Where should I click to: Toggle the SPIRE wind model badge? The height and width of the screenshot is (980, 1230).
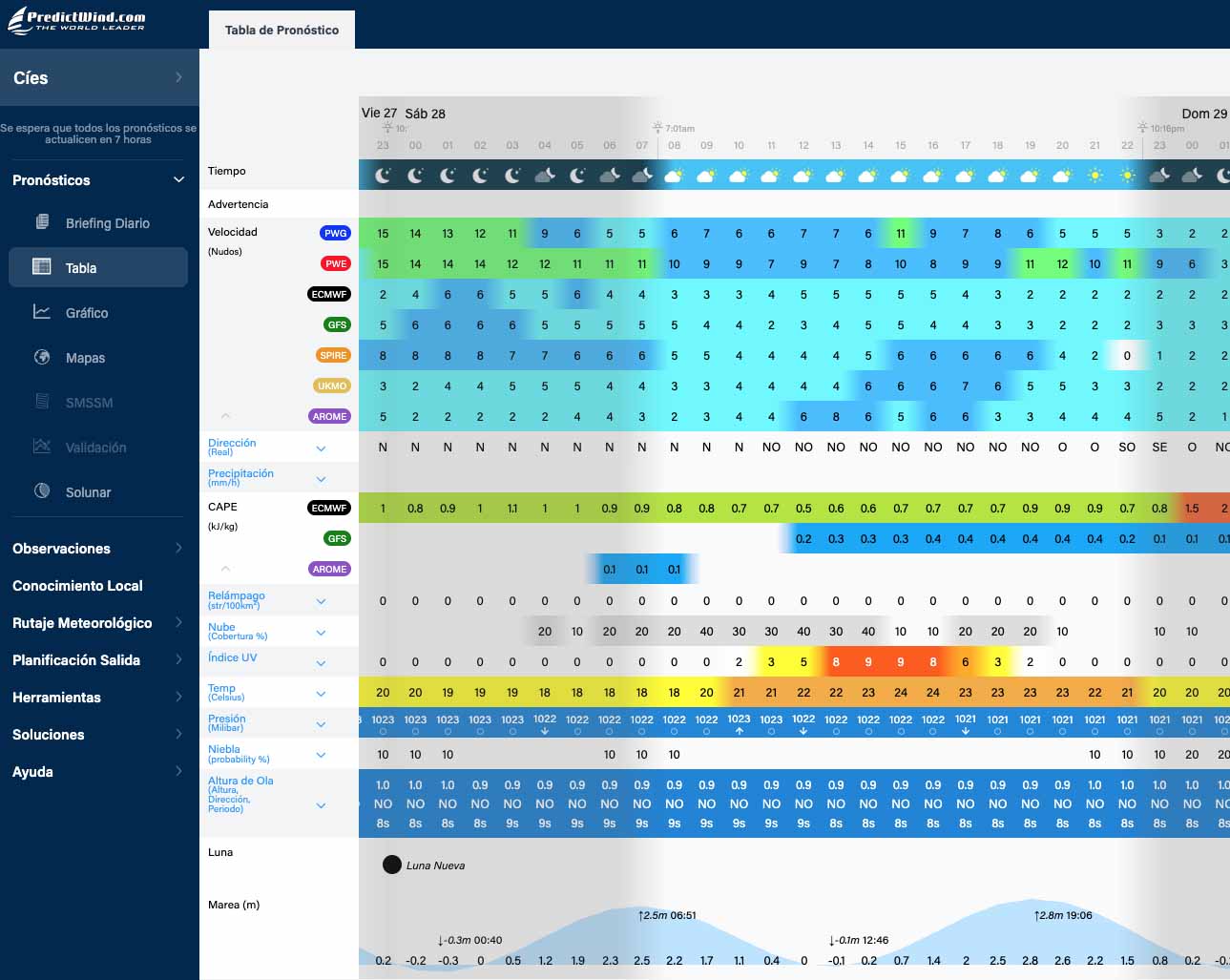click(x=333, y=355)
